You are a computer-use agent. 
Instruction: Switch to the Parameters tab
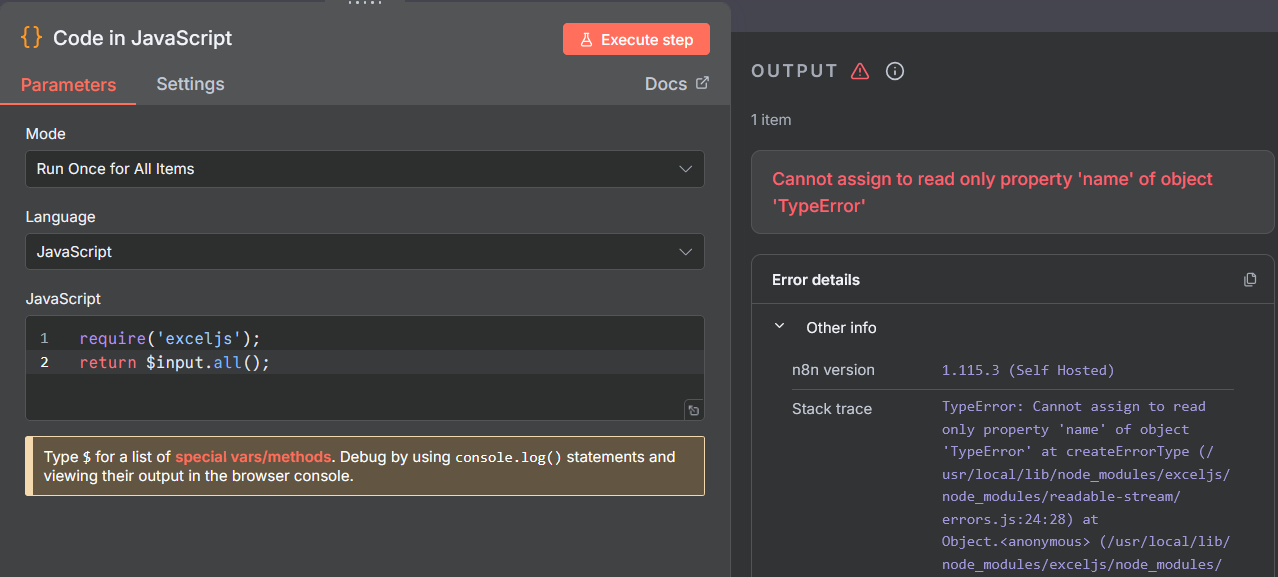coord(68,85)
